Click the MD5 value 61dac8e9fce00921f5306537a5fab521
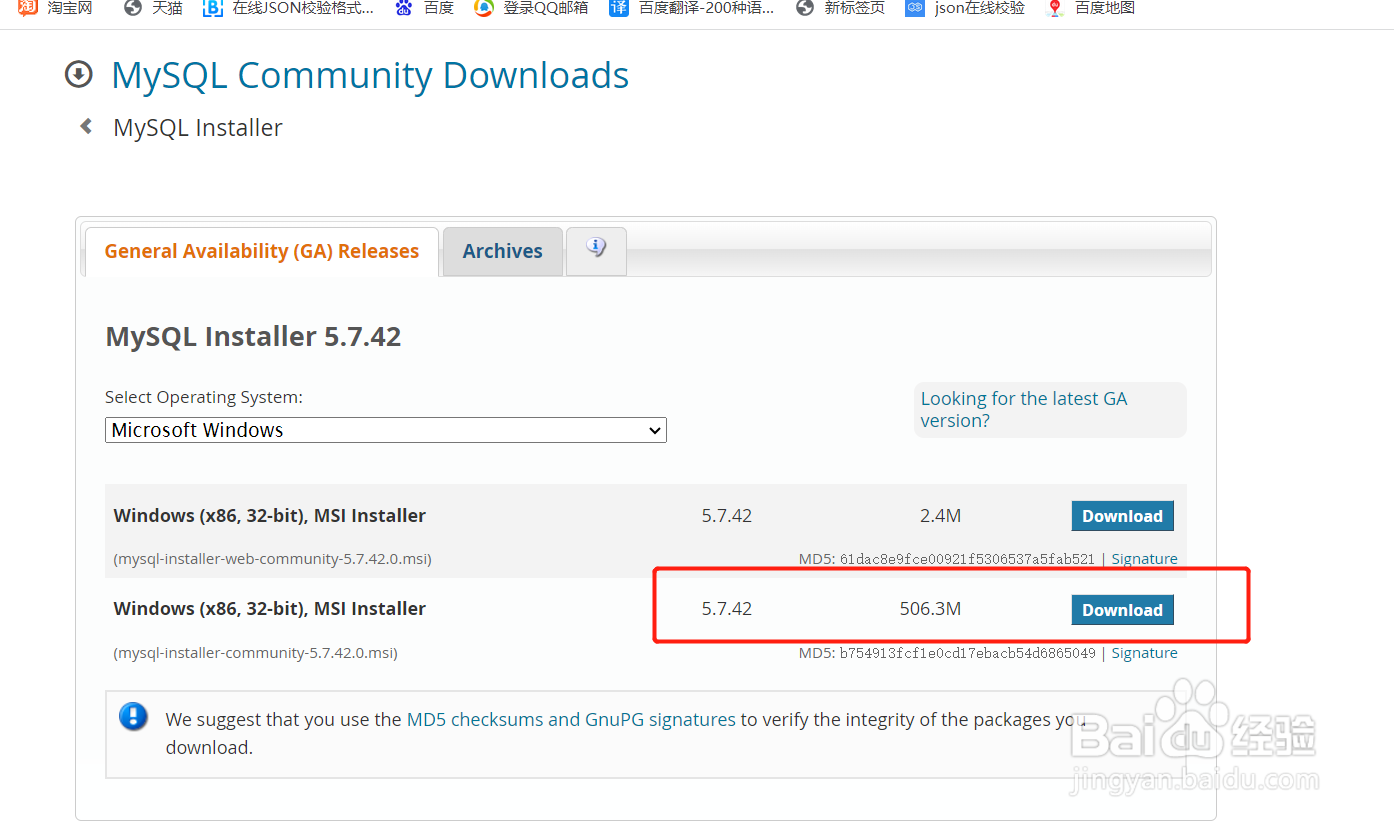This screenshot has width=1394, height=827. coord(967,559)
